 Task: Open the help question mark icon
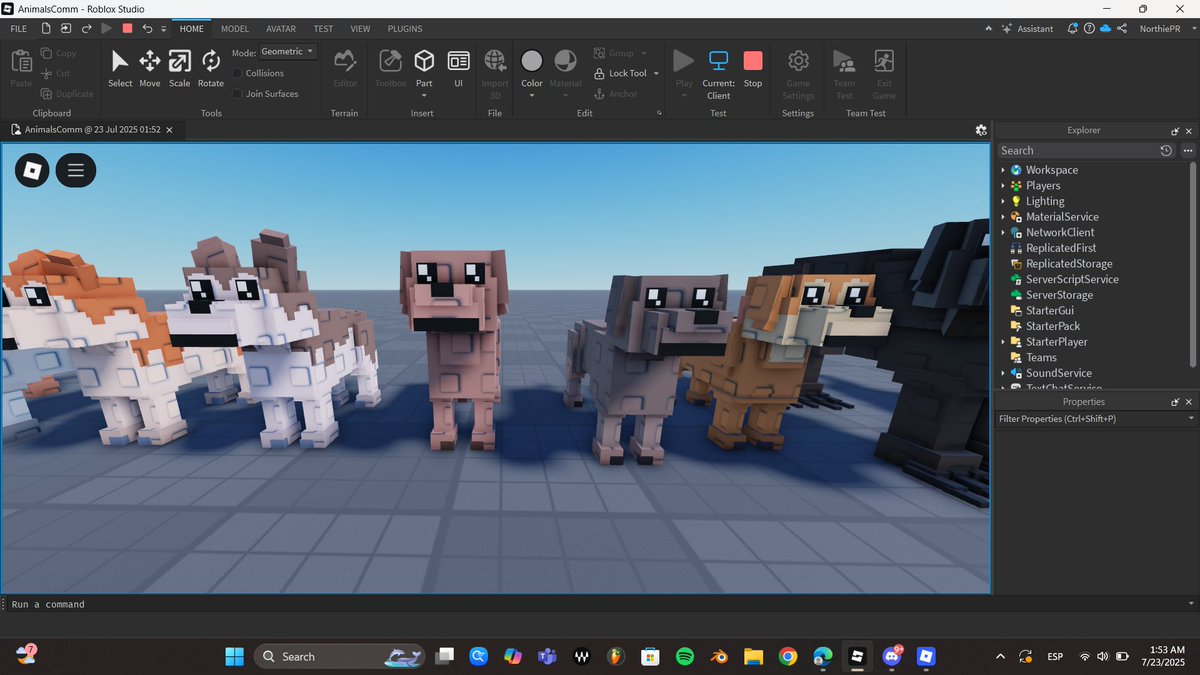[1089, 29]
